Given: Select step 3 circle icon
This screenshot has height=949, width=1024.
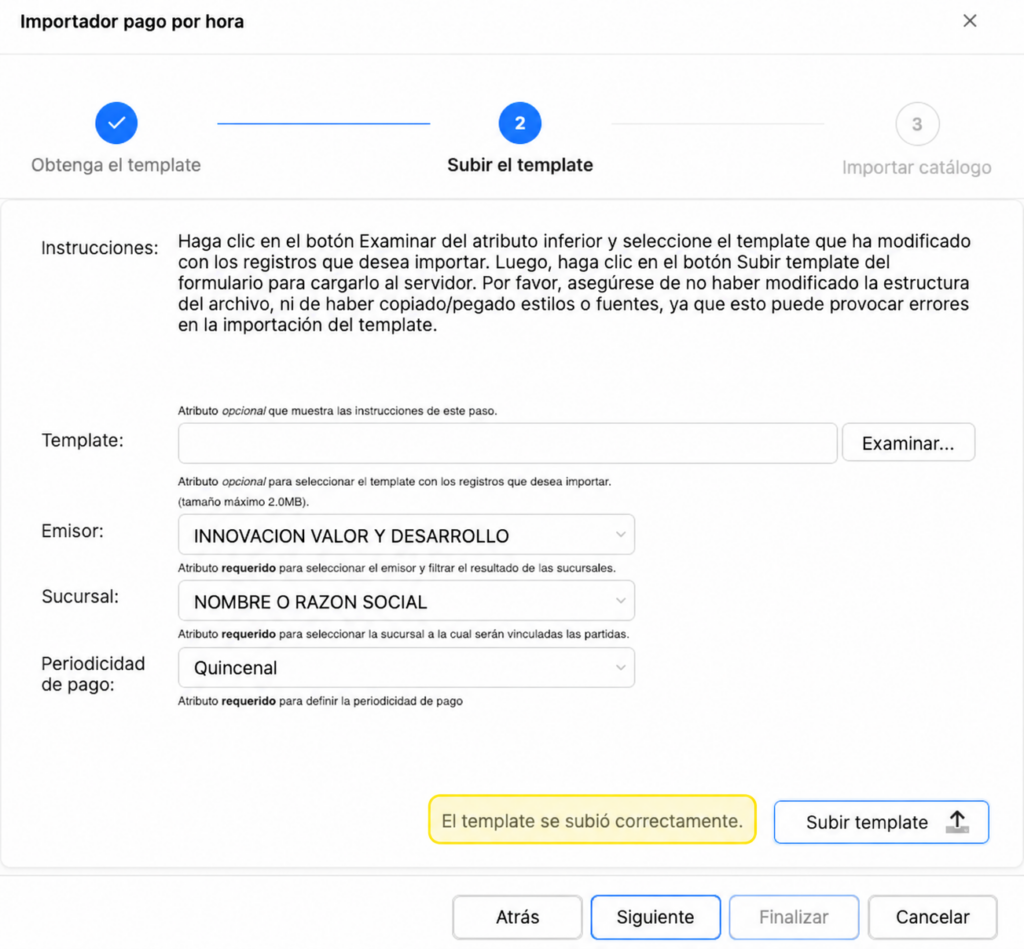Looking at the screenshot, I should click(917, 124).
